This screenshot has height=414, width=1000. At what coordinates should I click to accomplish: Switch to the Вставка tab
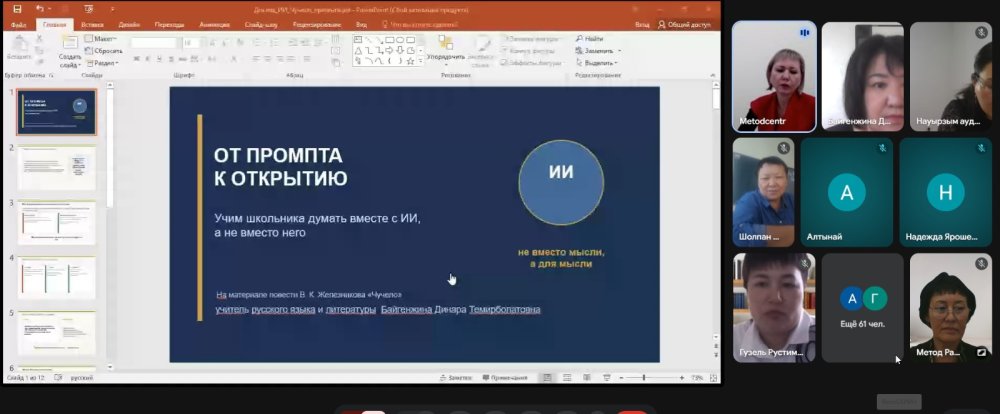click(93, 24)
